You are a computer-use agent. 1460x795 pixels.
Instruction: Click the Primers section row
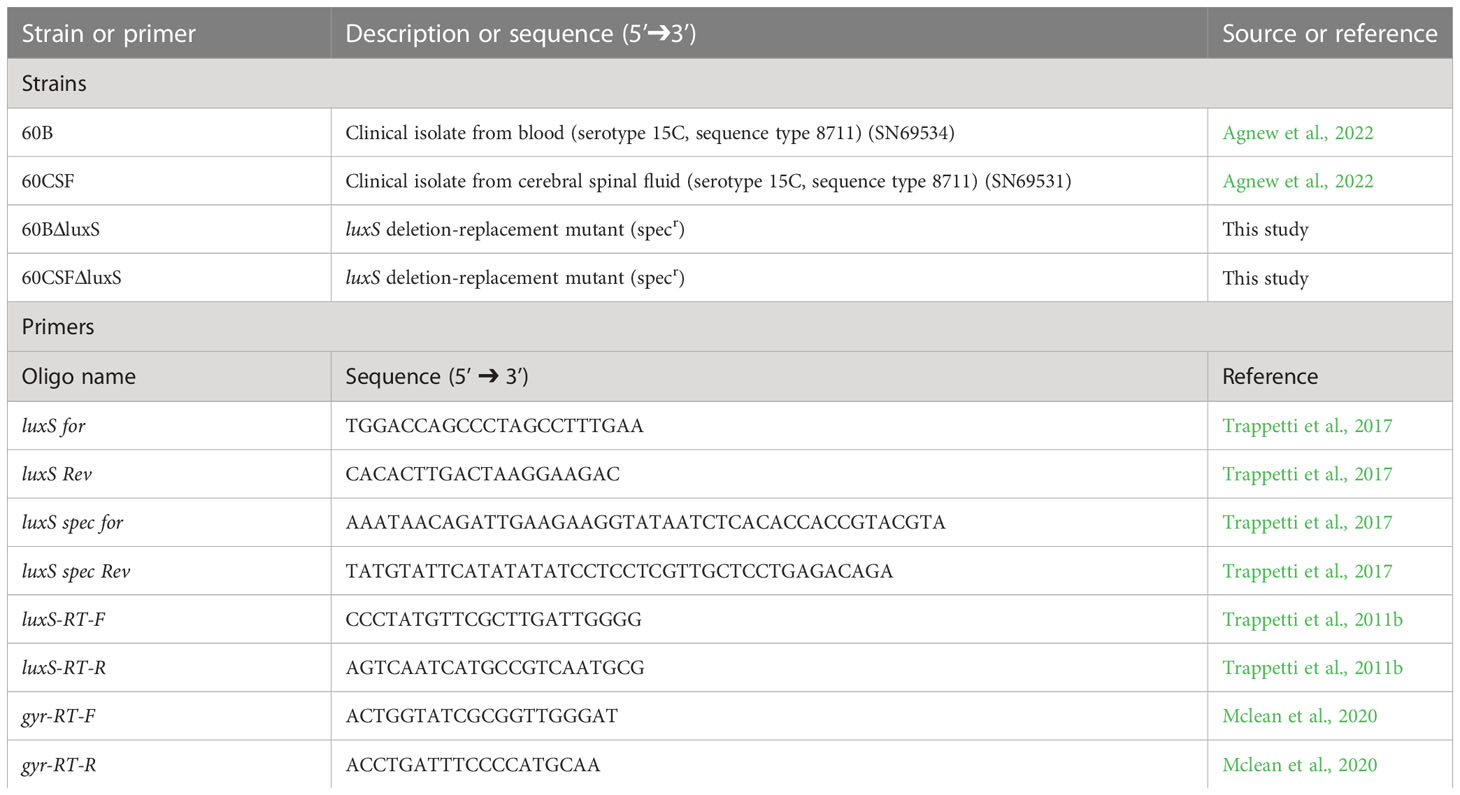pyautogui.click(x=730, y=327)
